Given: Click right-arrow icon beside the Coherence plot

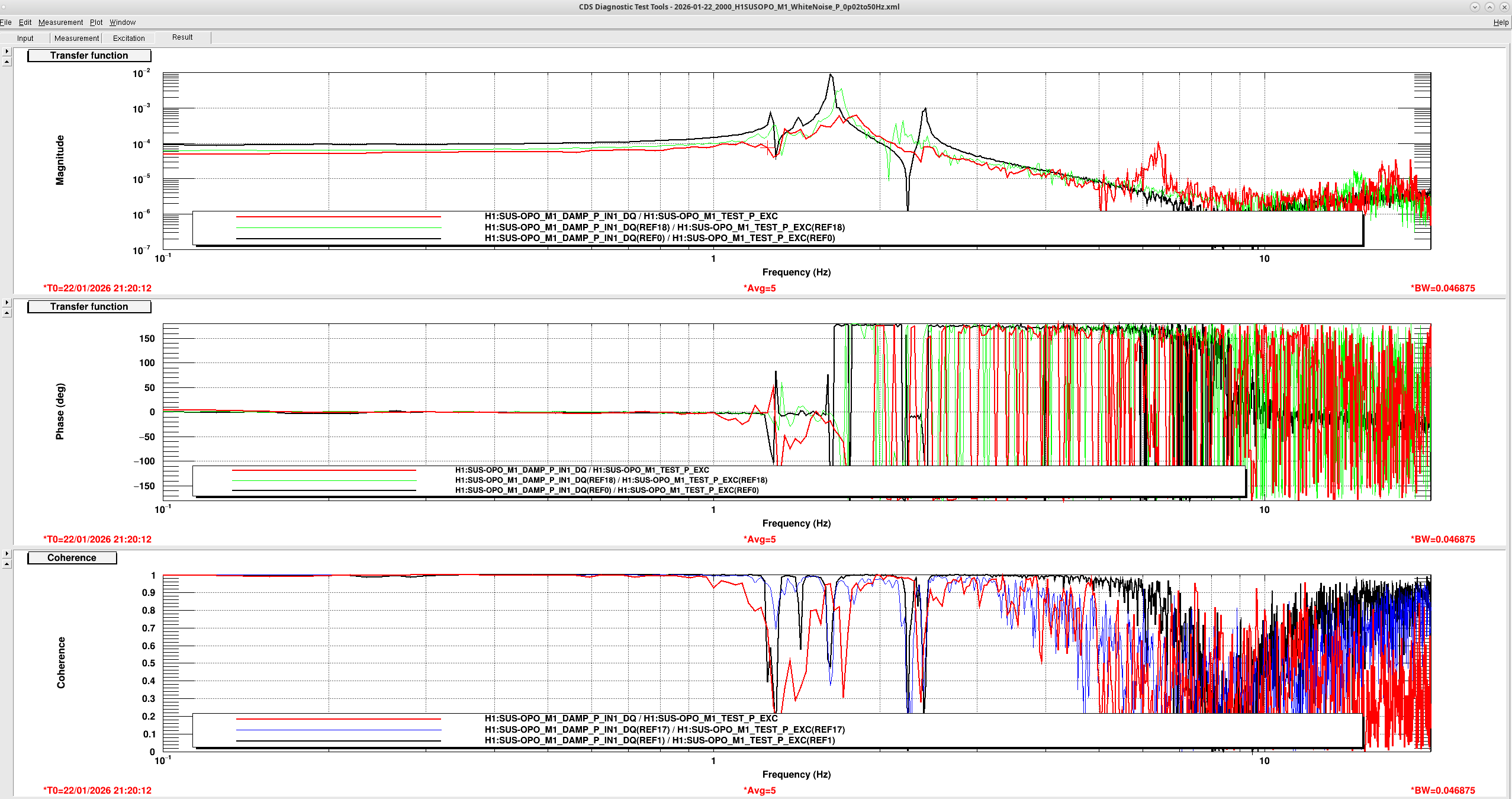Looking at the screenshot, I should [7, 554].
